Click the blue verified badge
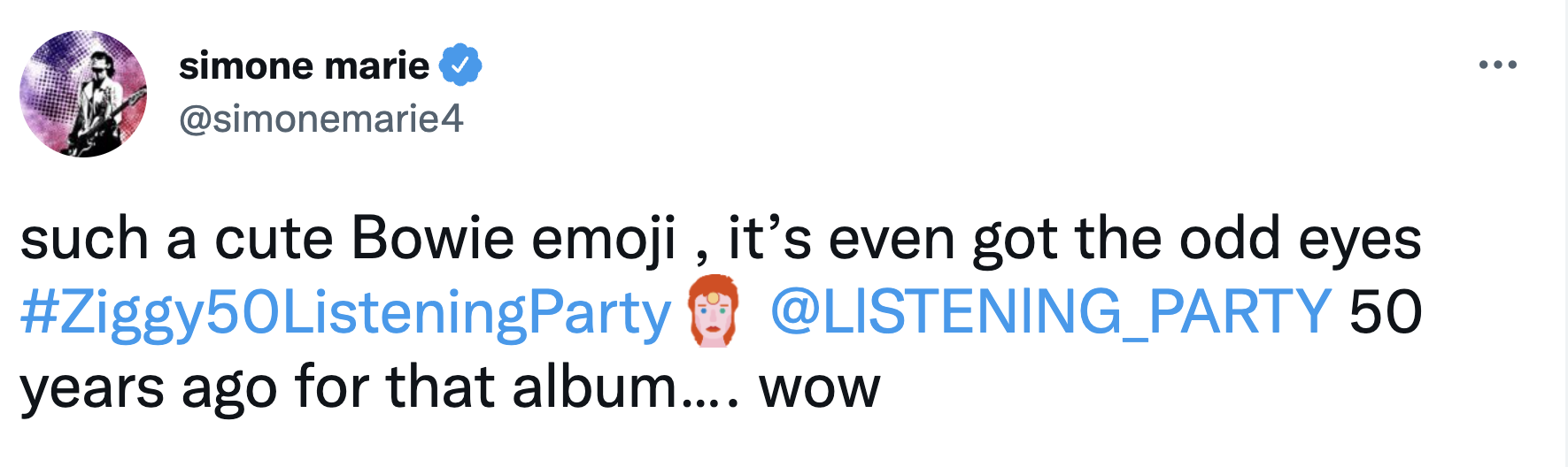 460,65
